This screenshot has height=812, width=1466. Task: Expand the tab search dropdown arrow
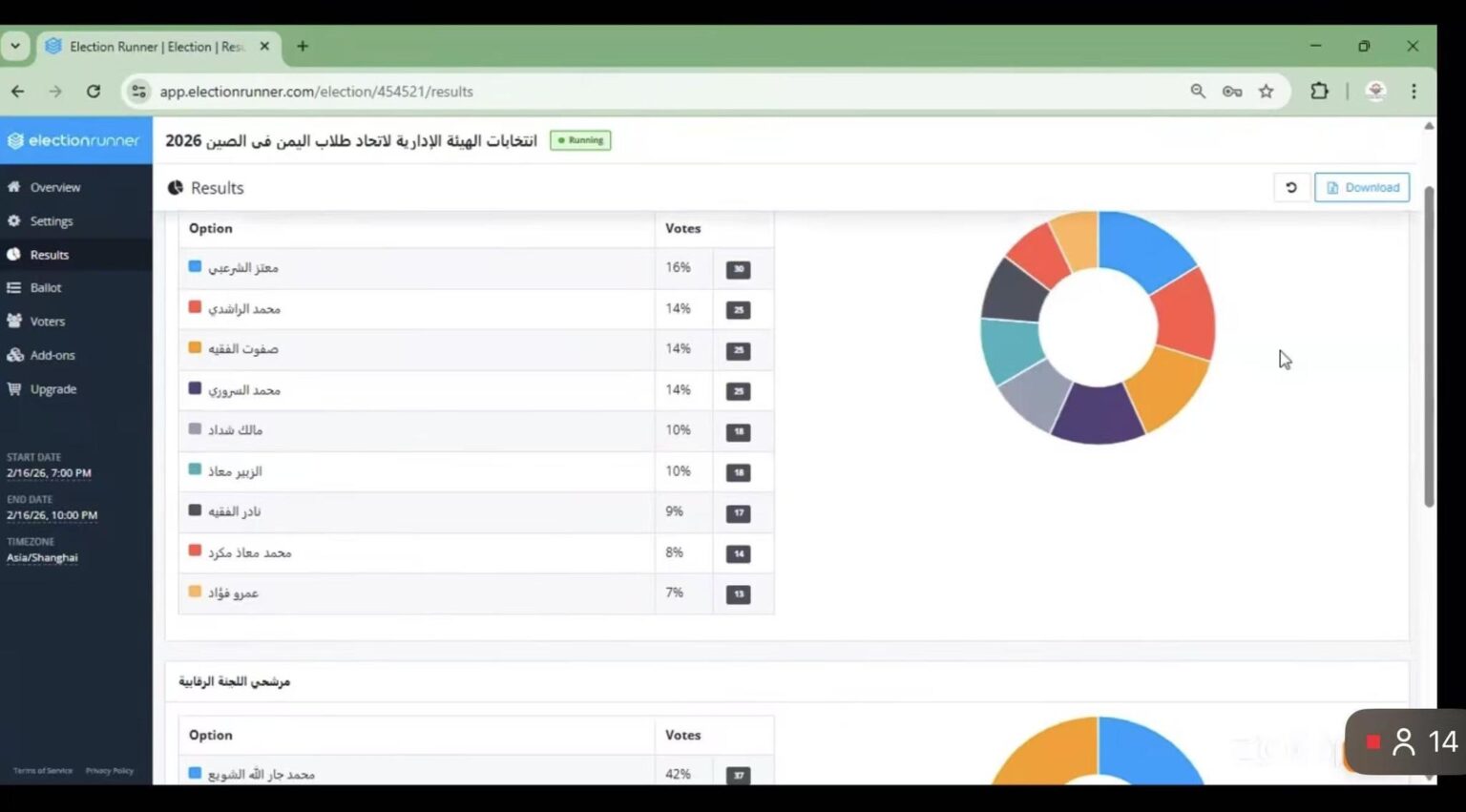(15, 46)
